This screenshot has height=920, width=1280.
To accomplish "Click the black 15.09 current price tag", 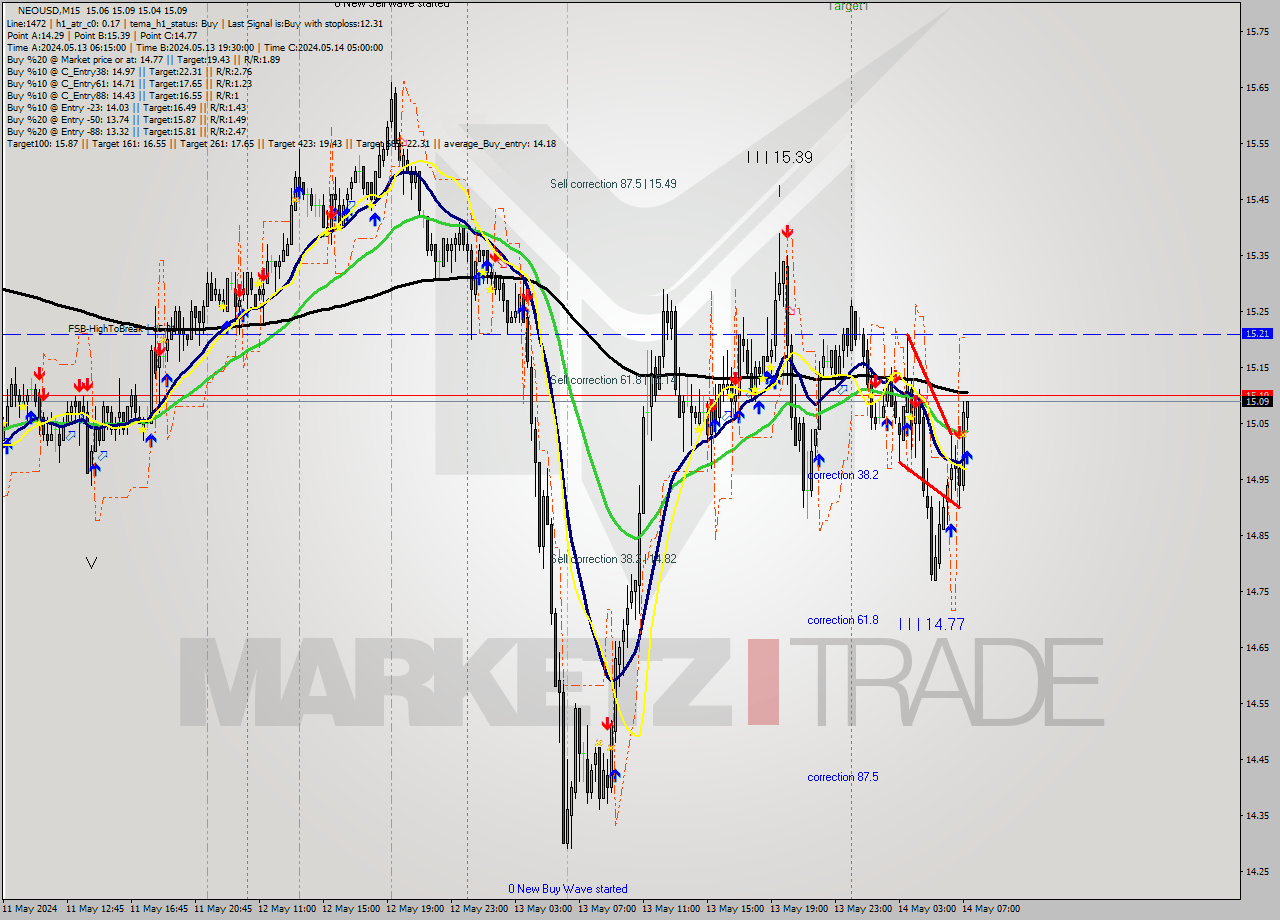I will (x=1257, y=401).
